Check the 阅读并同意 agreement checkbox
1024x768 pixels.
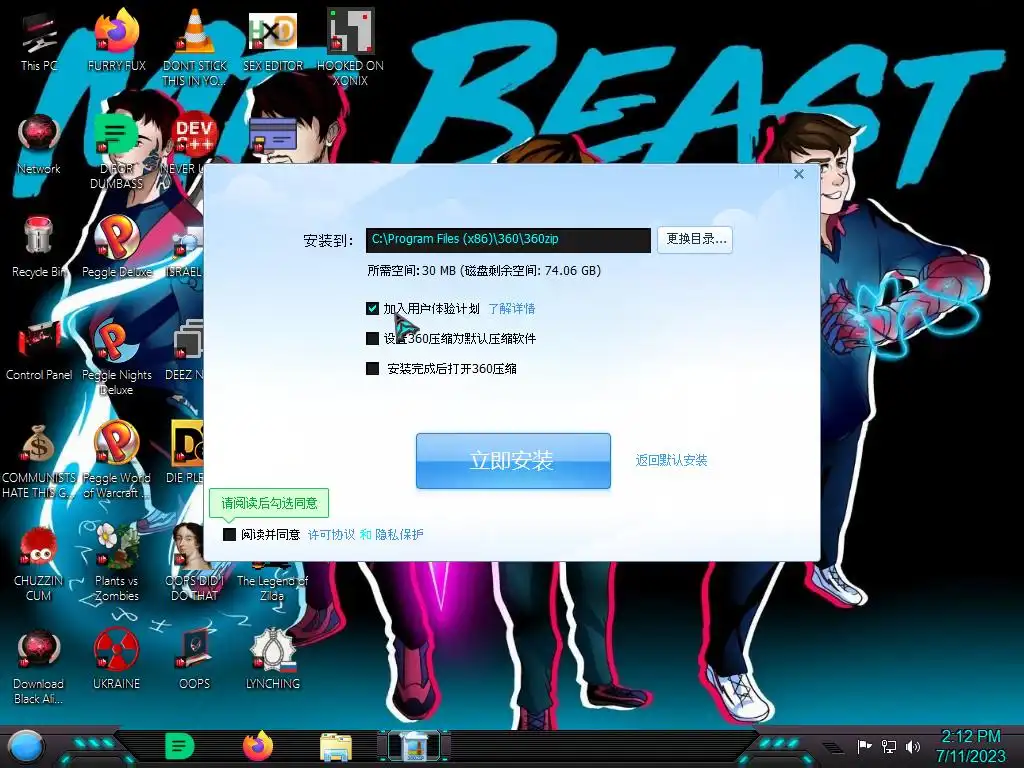coord(229,534)
